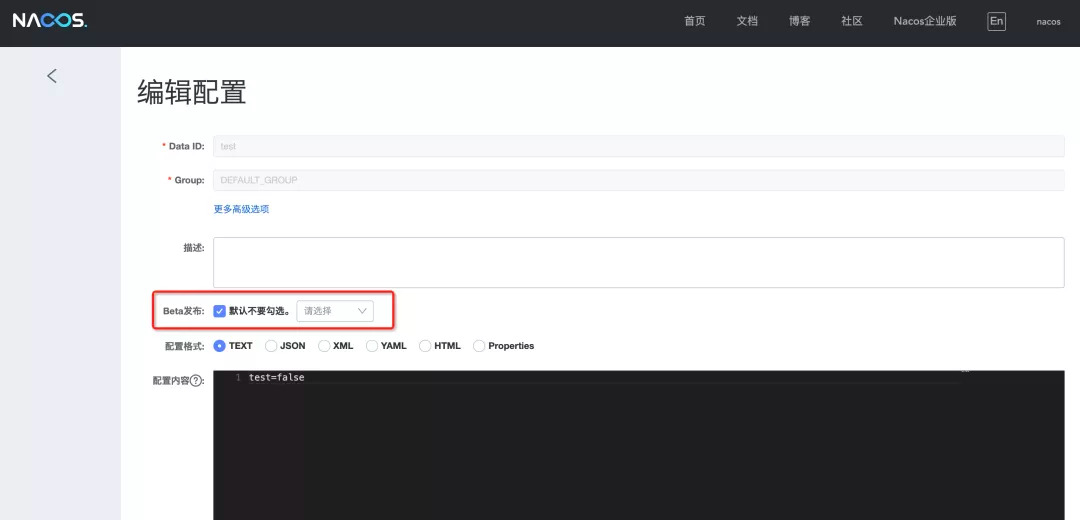Select the Properties format radio button
Image resolution: width=1080 pixels, height=520 pixels.
coord(479,346)
